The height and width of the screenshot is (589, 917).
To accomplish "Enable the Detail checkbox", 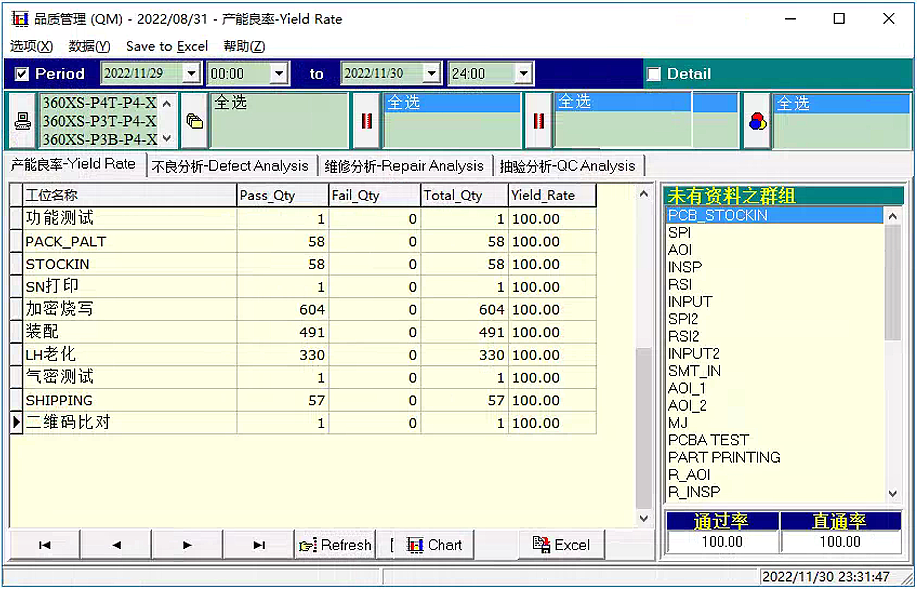I will click(x=654, y=74).
